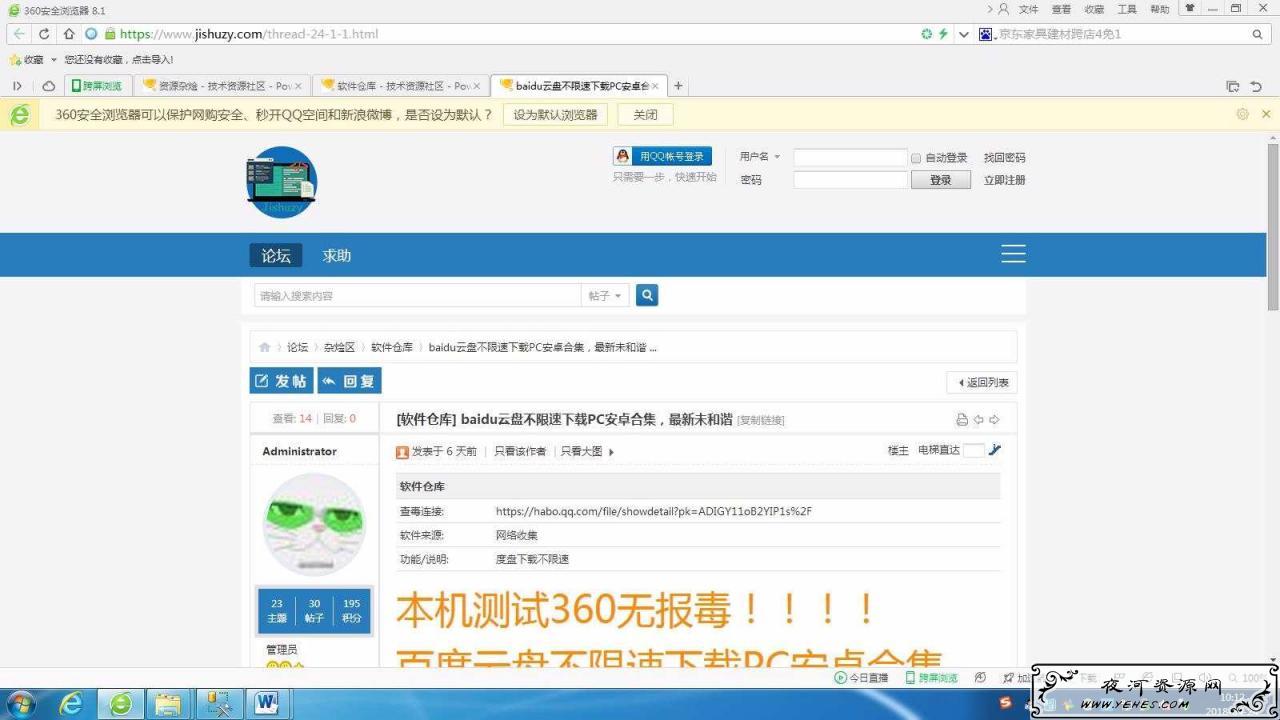The height and width of the screenshot is (720, 1280).
Task: Click the 回复 button
Action: 350,381
